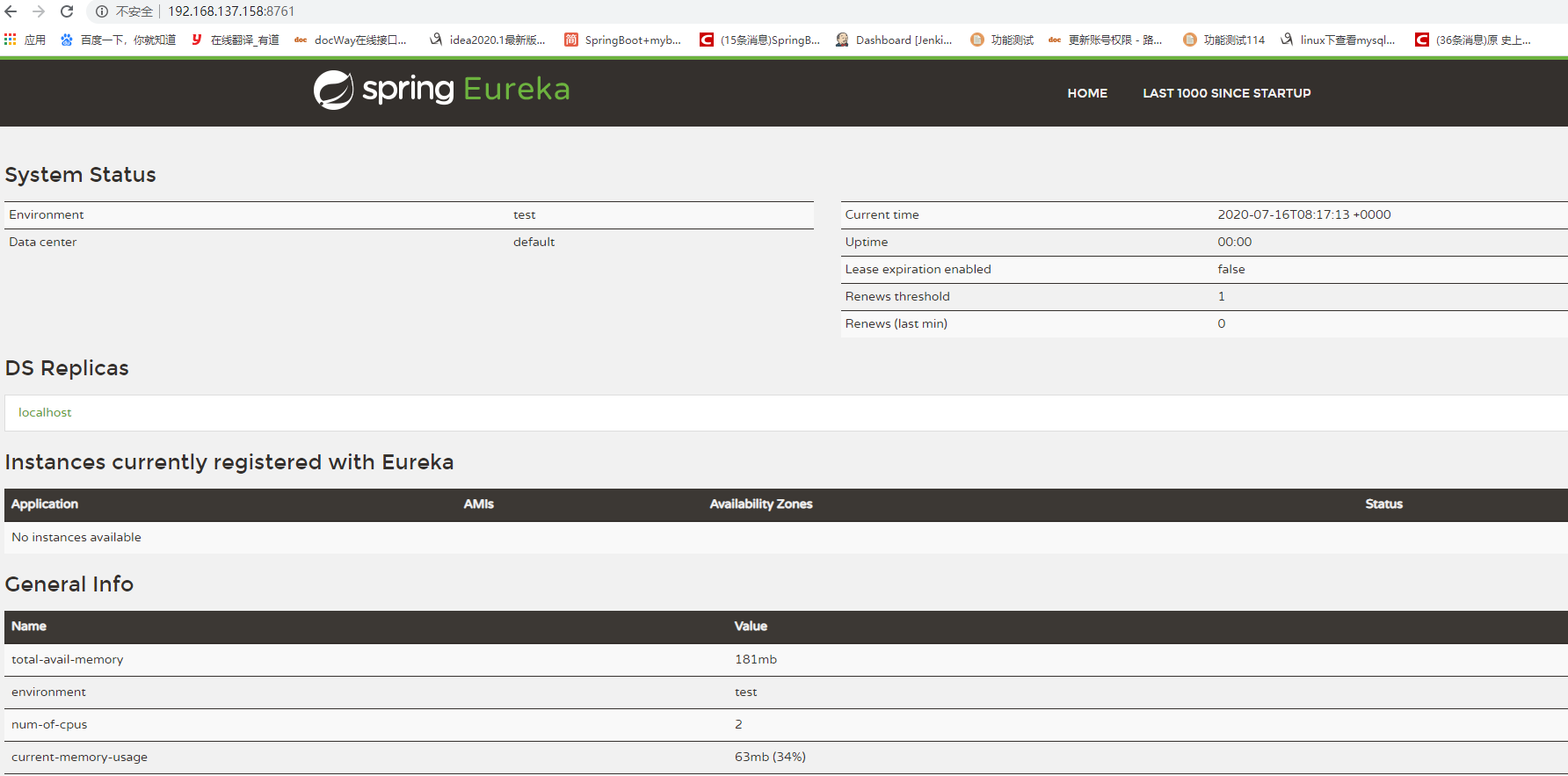Open Baidu bookmark paw icon
Screen dimensions: 1568x776
pos(67,40)
